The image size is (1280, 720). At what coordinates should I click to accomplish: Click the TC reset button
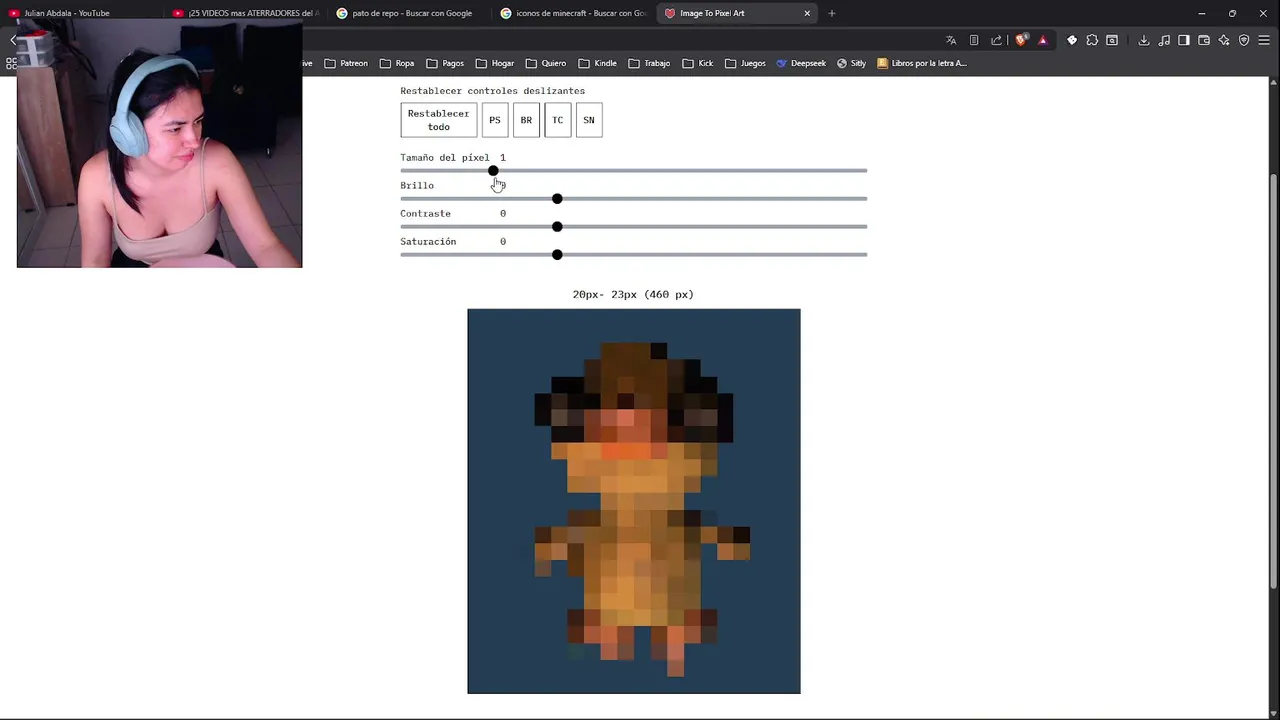tap(558, 120)
